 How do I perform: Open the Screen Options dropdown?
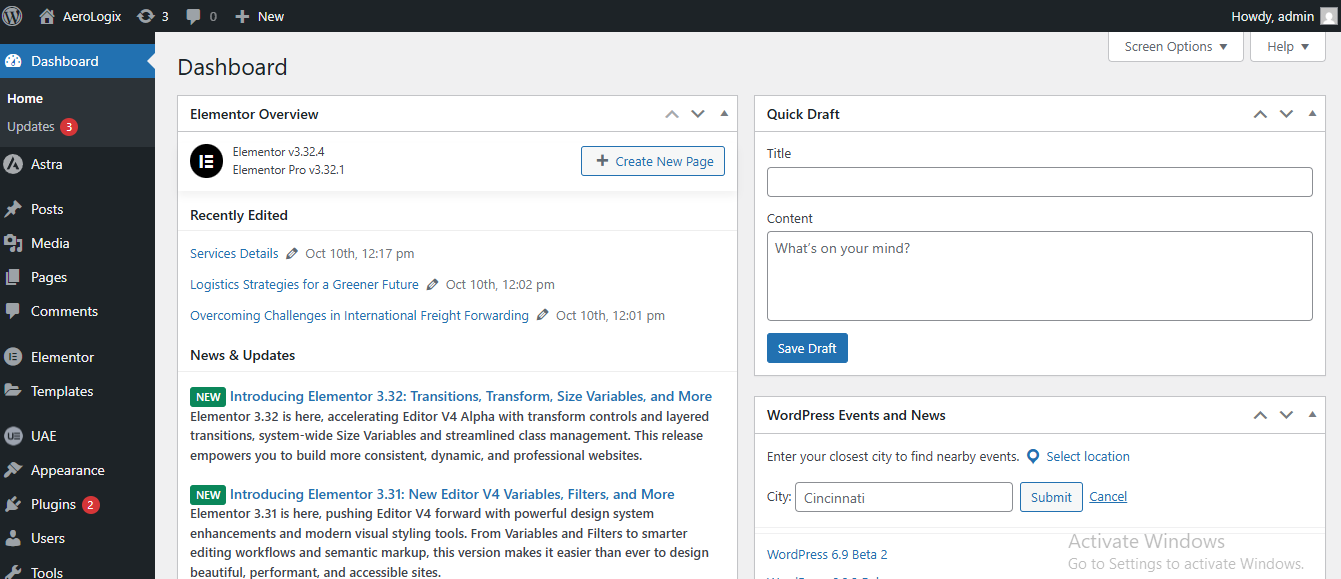1175,47
